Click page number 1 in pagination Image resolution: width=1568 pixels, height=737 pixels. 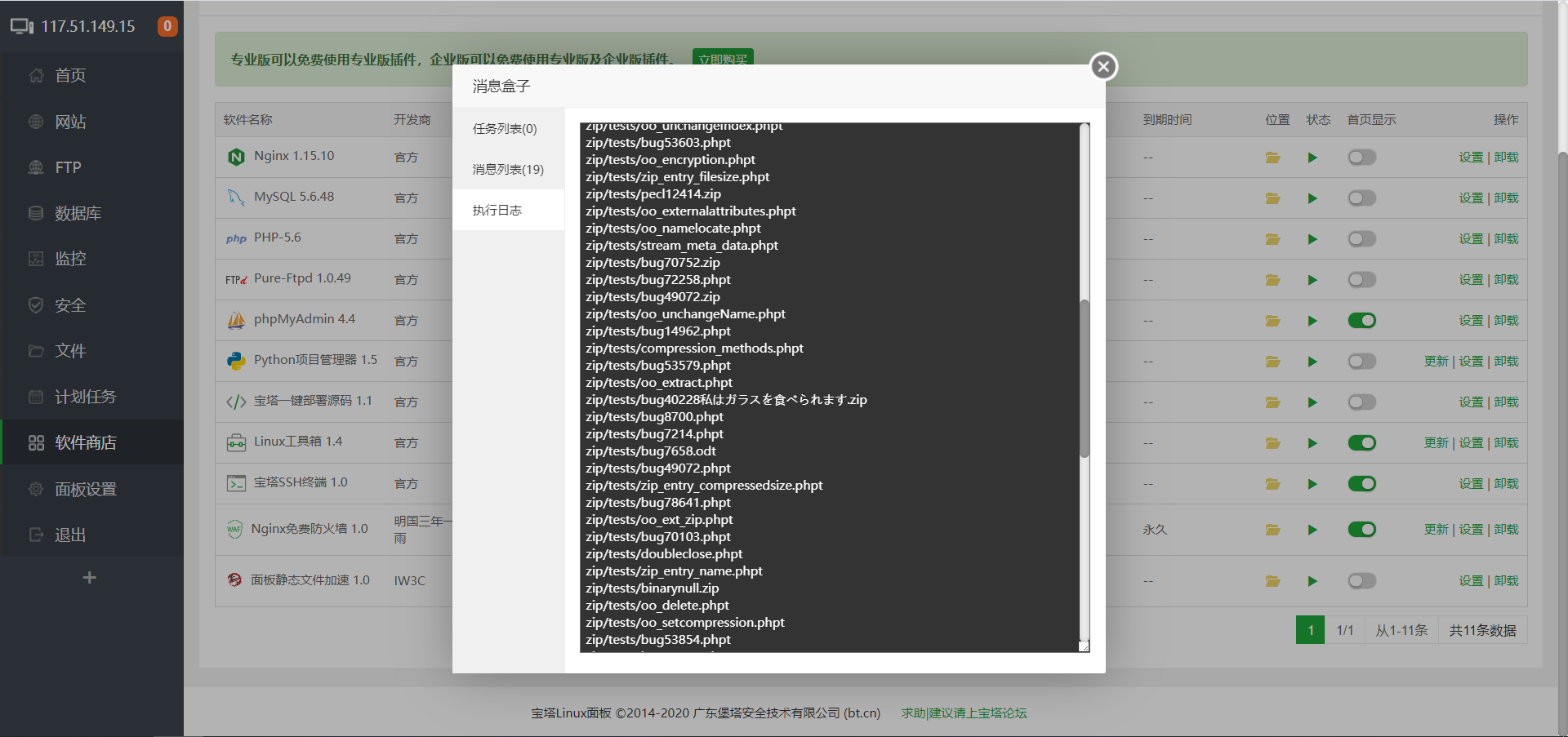click(x=1311, y=630)
